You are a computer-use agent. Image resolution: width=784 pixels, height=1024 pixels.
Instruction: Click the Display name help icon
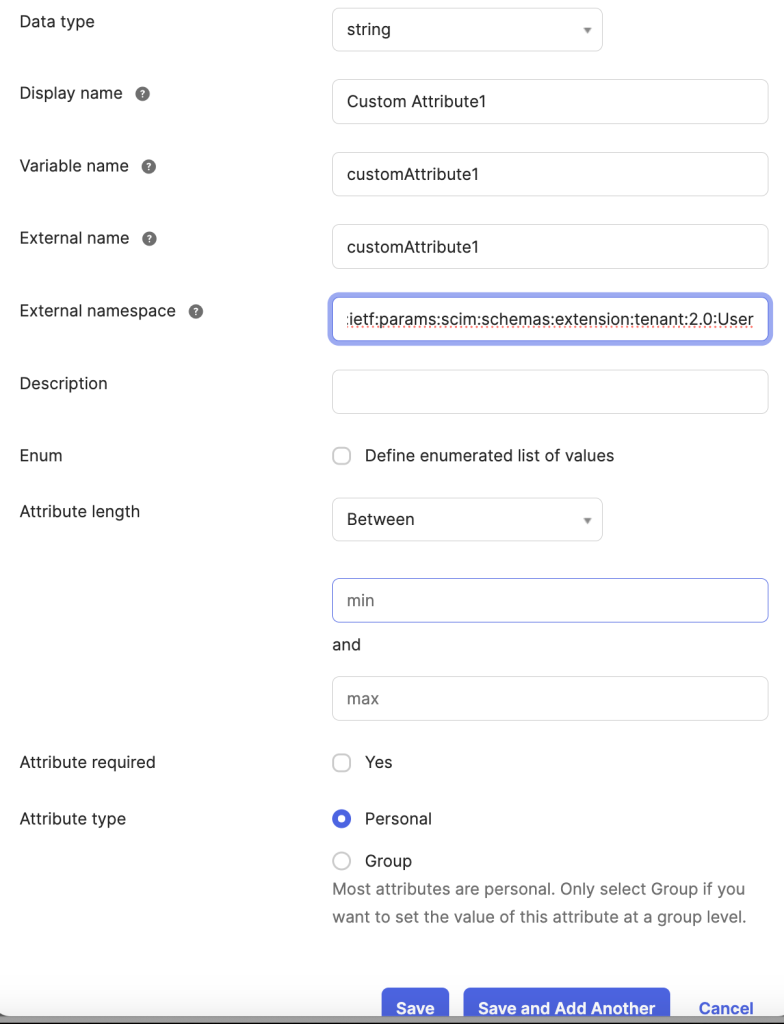click(142, 94)
